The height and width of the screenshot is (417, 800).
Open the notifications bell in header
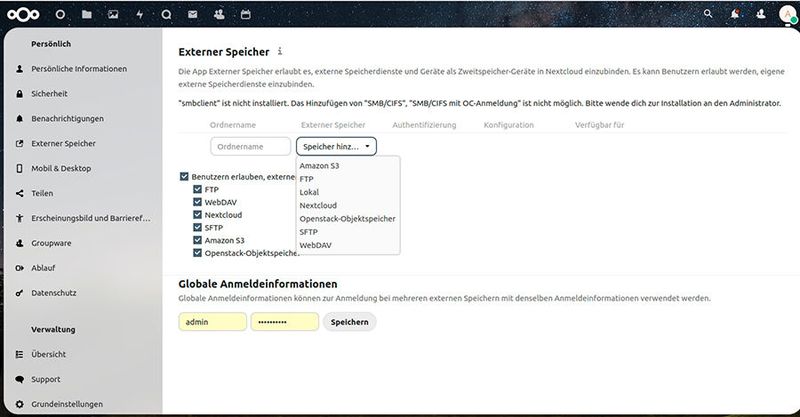tap(735, 14)
